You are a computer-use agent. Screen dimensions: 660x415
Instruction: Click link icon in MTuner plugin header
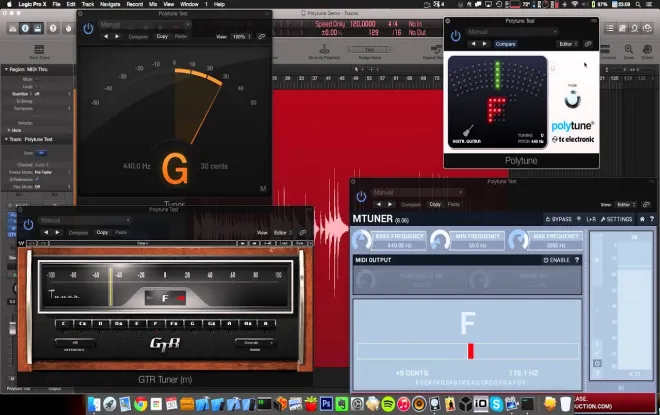point(646,205)
